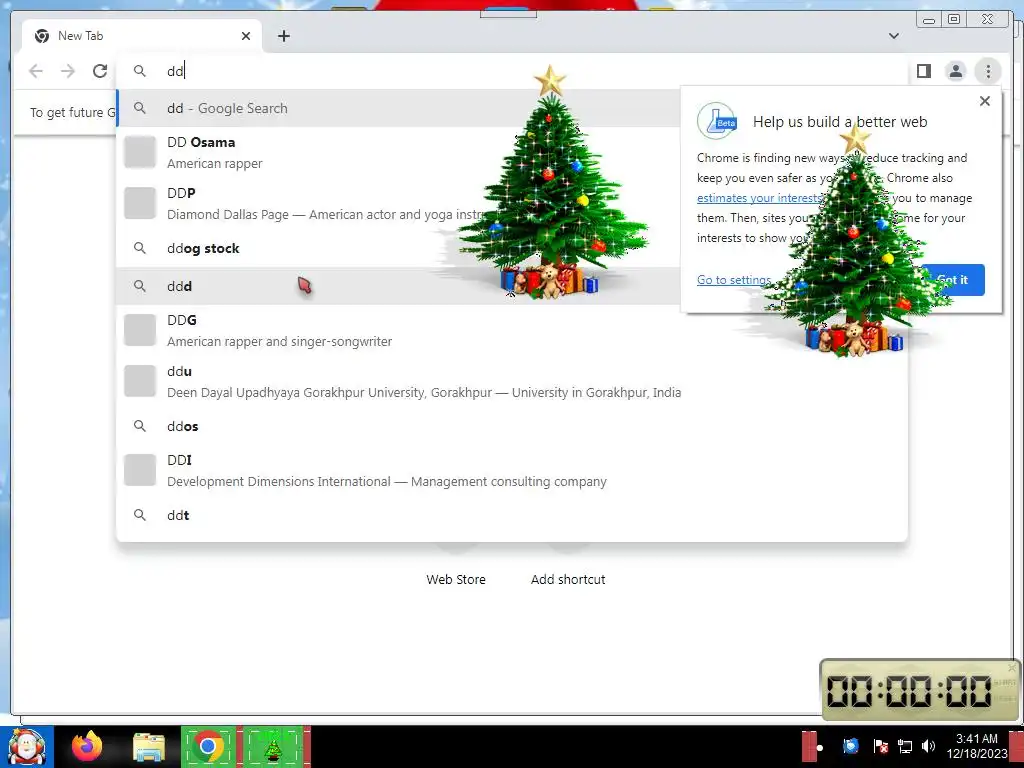The height and width of the screenshot is (768, 1024).
Task: Go forward using the forward arrow
Action: pyautogui.click(x=68, y=71)
